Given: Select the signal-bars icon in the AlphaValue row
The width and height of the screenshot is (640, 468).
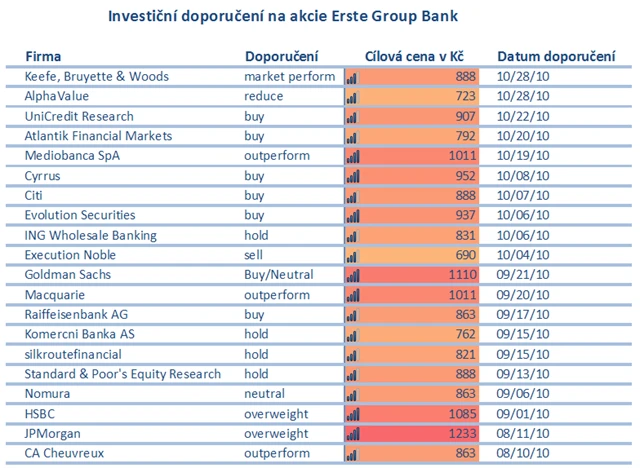Looking at the screenshot, I should coord(351,97).
